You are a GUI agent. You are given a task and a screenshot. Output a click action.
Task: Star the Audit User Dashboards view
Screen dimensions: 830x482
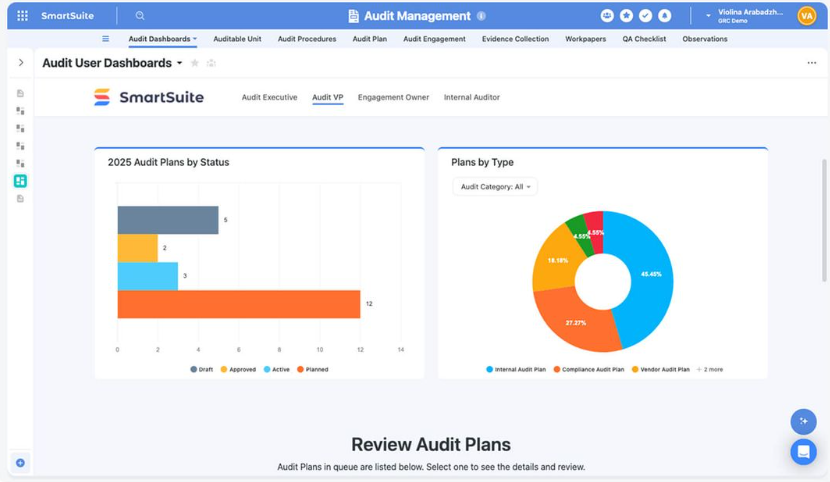195,63
